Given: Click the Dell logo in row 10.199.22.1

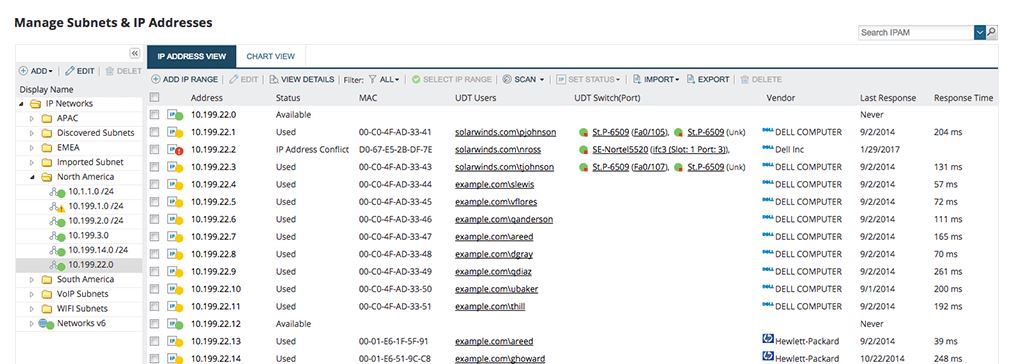Looking at the screenshot, I should click(767, 131).
